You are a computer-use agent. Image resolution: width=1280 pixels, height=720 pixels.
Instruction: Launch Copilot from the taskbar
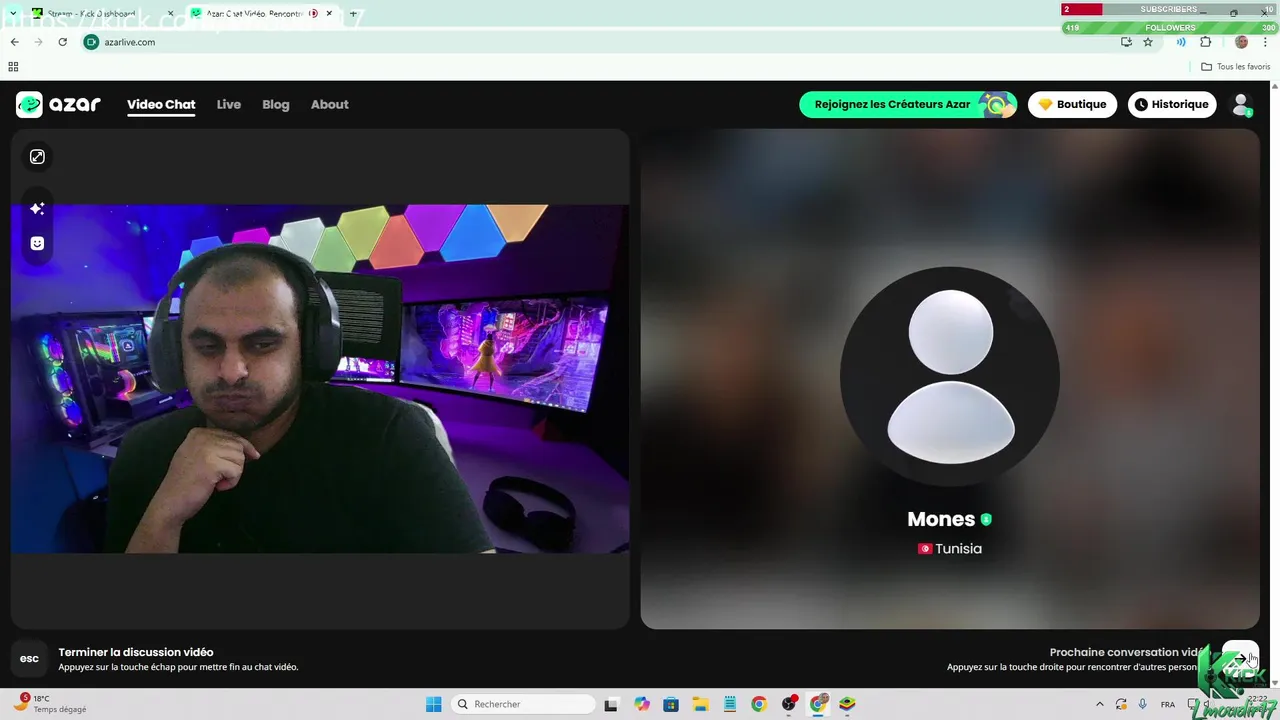pyautogui.click(x=641, y=704)
